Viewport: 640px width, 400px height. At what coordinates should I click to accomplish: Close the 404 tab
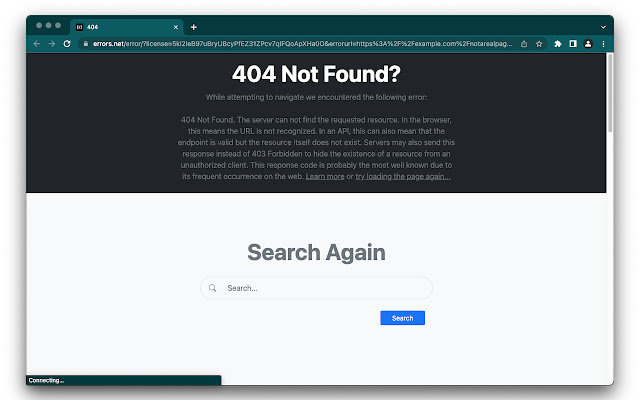click(x=176, y=27)
